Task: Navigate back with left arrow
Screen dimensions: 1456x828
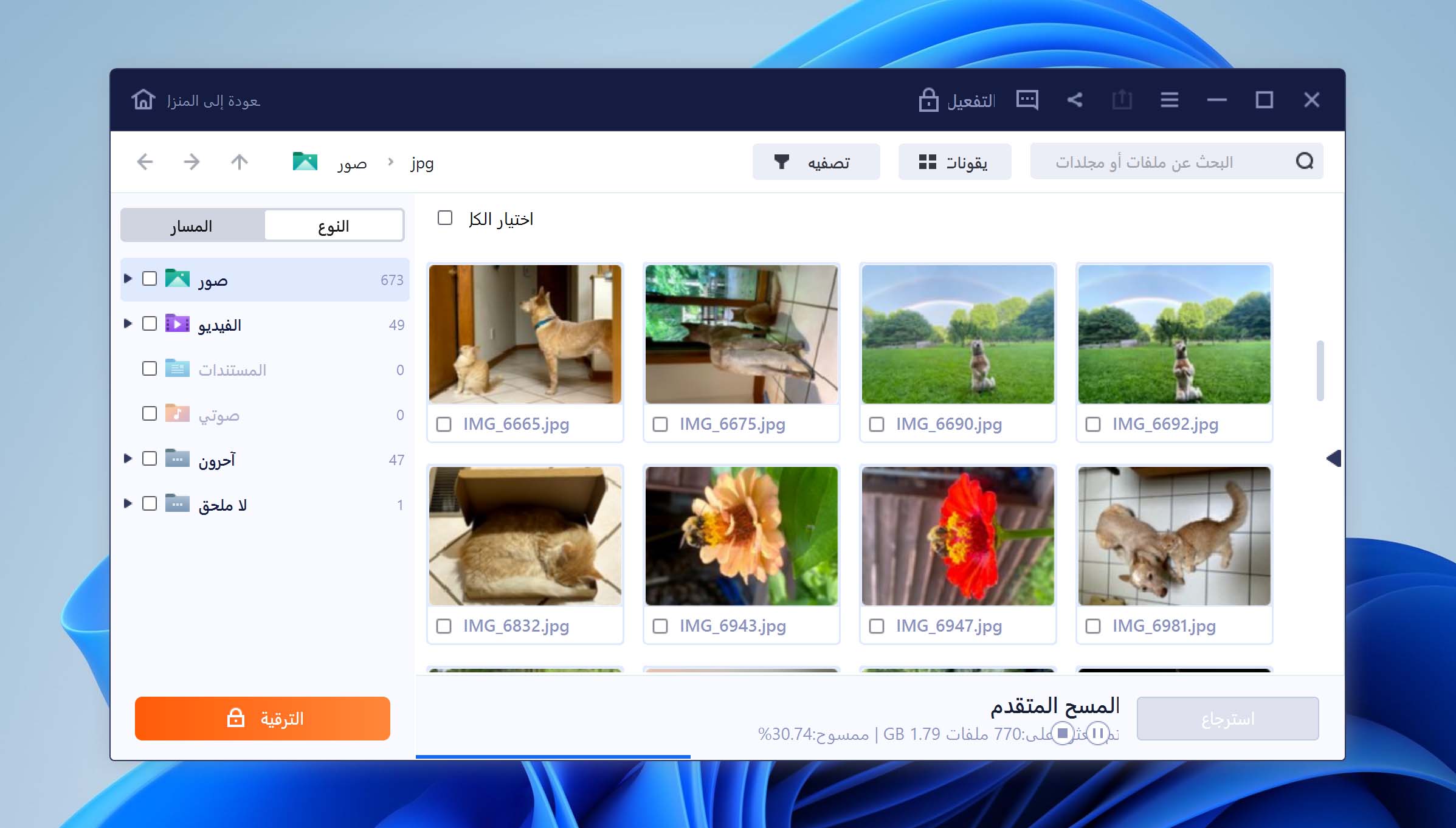Action: pos(145,162)
